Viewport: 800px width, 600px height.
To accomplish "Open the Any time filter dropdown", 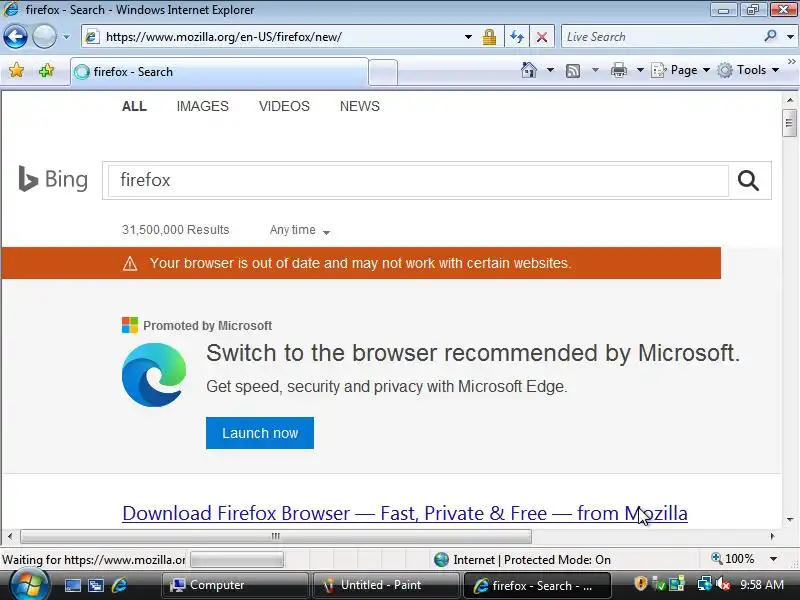I will [299, 230].
